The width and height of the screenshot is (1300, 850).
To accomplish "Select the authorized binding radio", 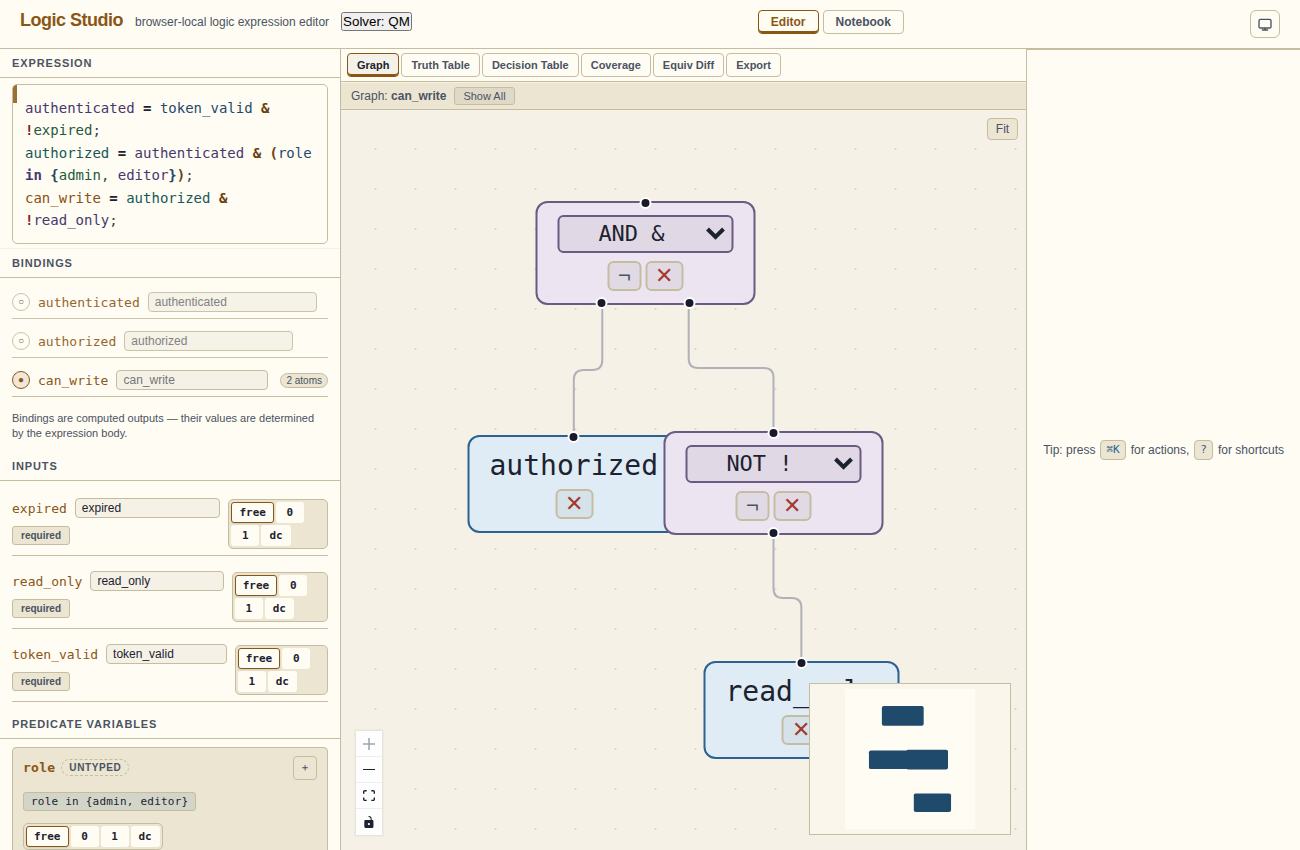I will tap(21, 341).
